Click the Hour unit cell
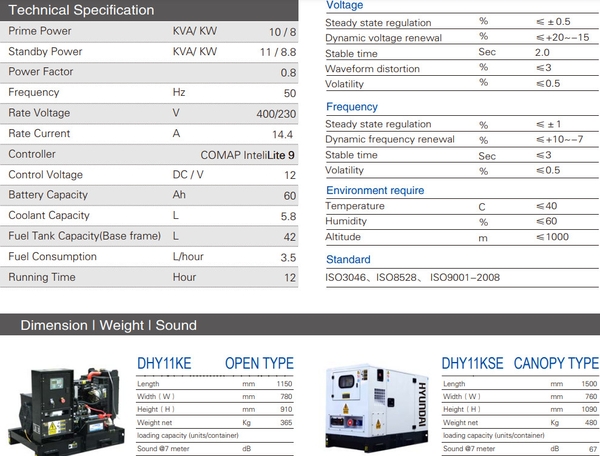600x456 pixels. tap(184, 277)
